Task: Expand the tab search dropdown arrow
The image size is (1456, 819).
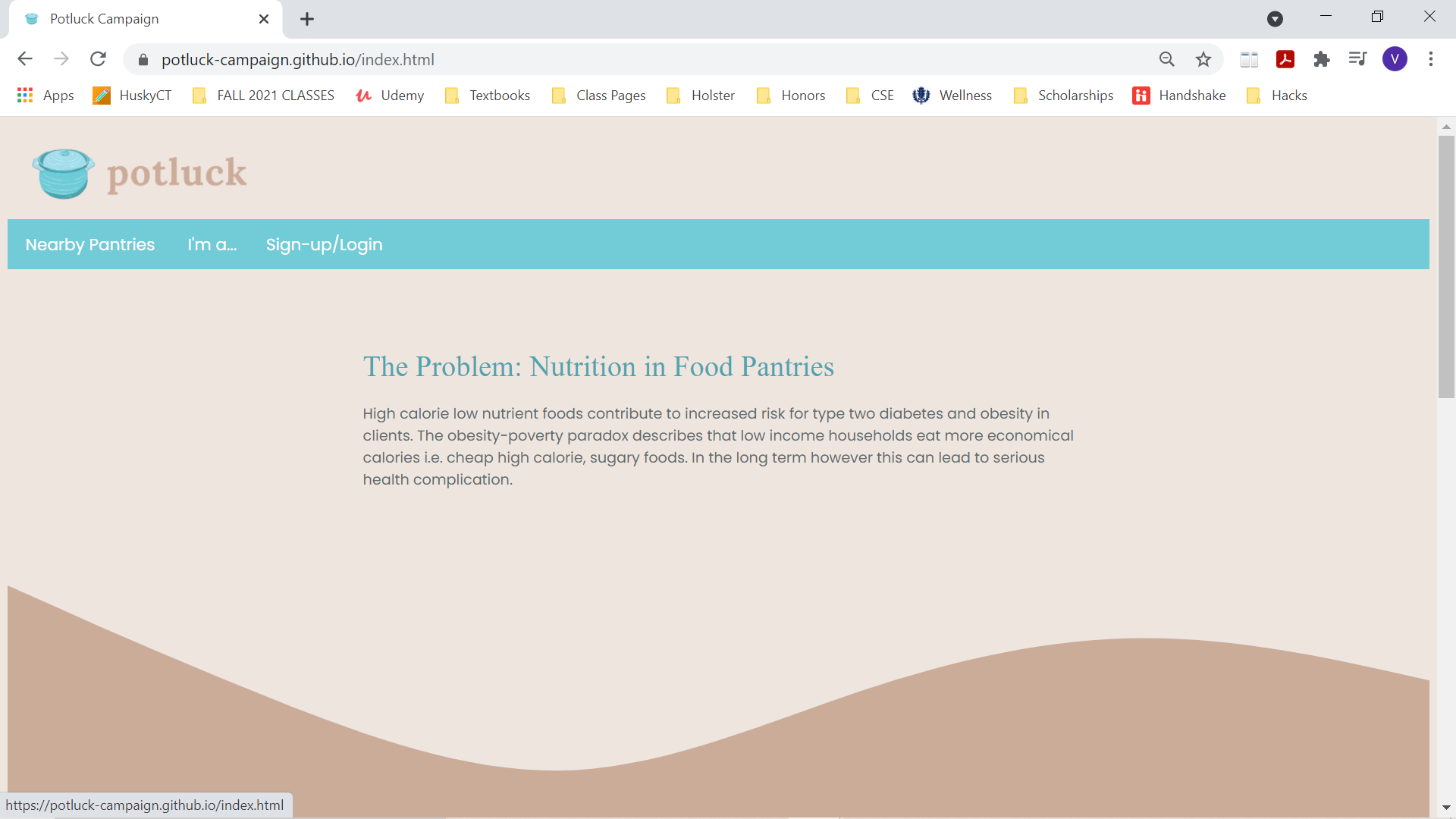Action: click(x=1275, y=19)
